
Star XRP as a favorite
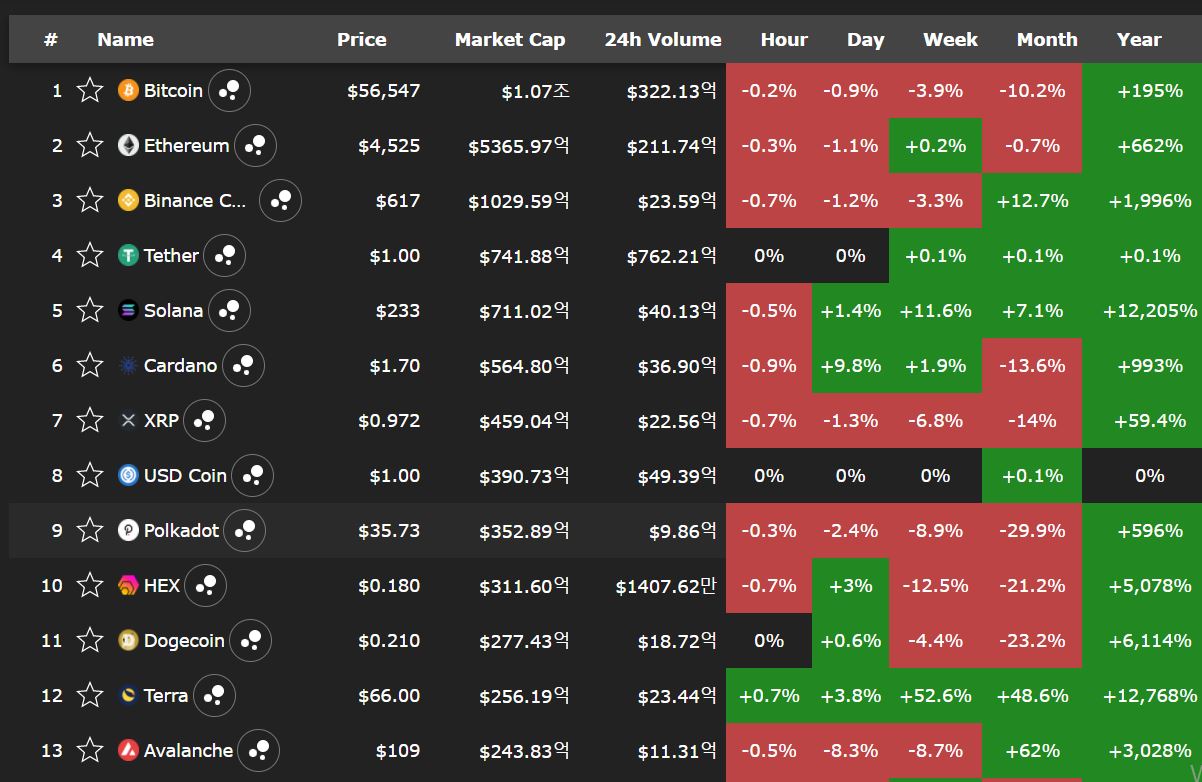click(x=90, y=420)
